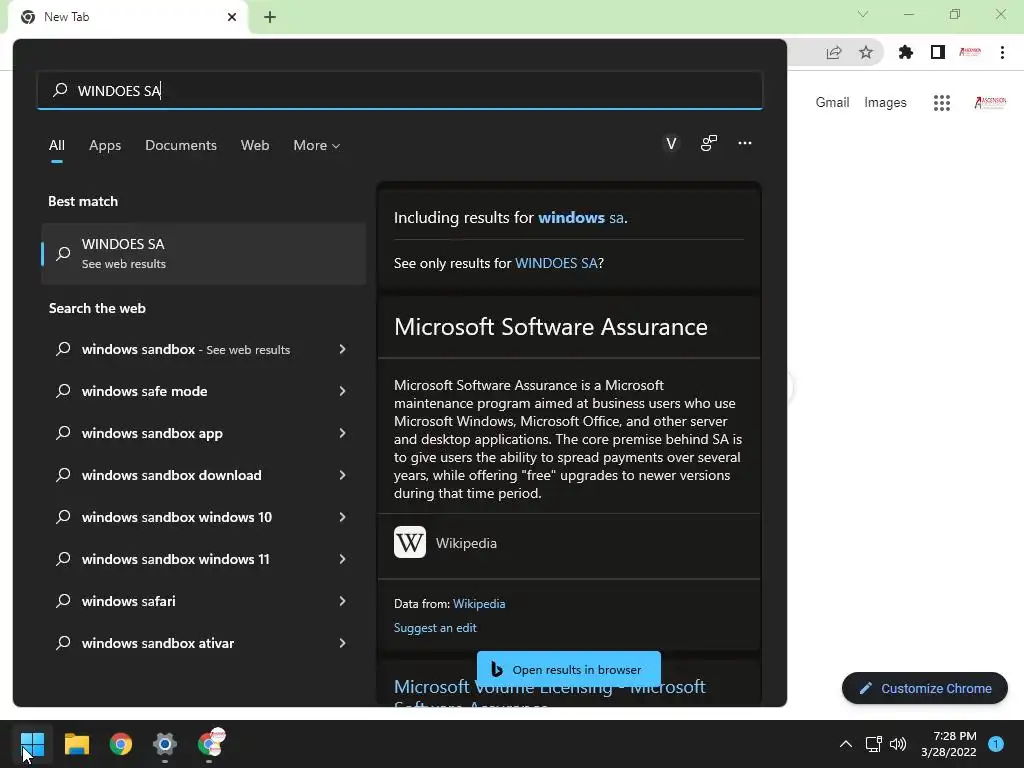Click Open results in browser button

point(569,669)
